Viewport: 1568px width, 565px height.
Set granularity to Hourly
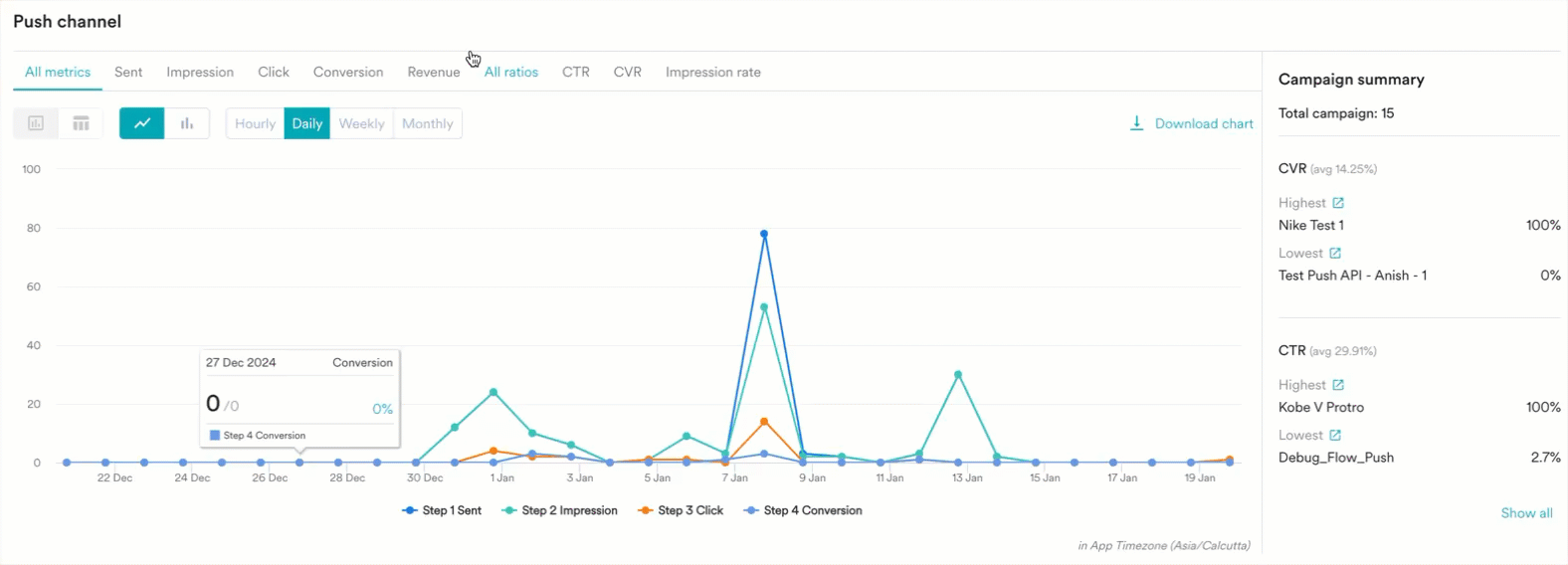click(255, 123)
